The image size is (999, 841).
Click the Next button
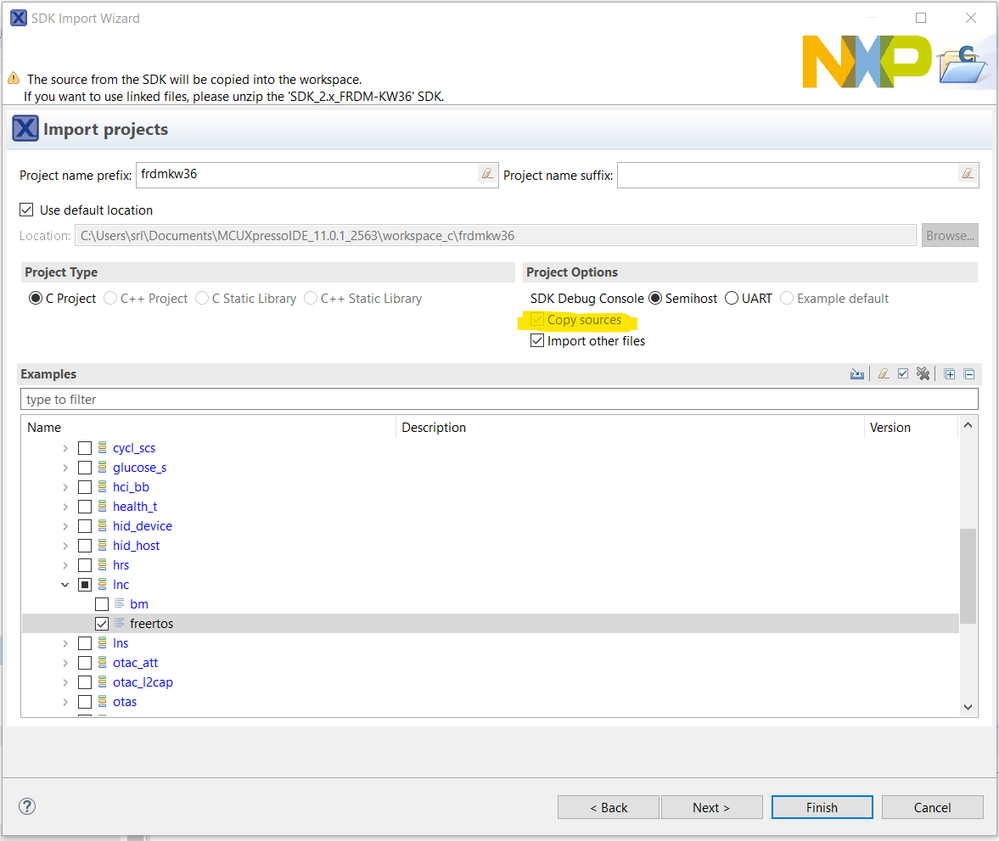(712, 807)
